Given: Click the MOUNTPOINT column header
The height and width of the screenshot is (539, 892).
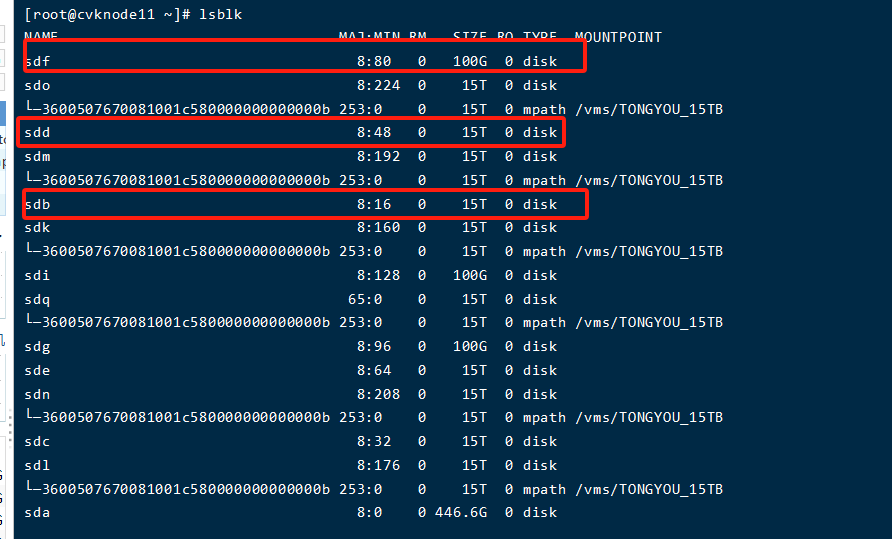Looking at the screenshot, I should coord(618,38).
